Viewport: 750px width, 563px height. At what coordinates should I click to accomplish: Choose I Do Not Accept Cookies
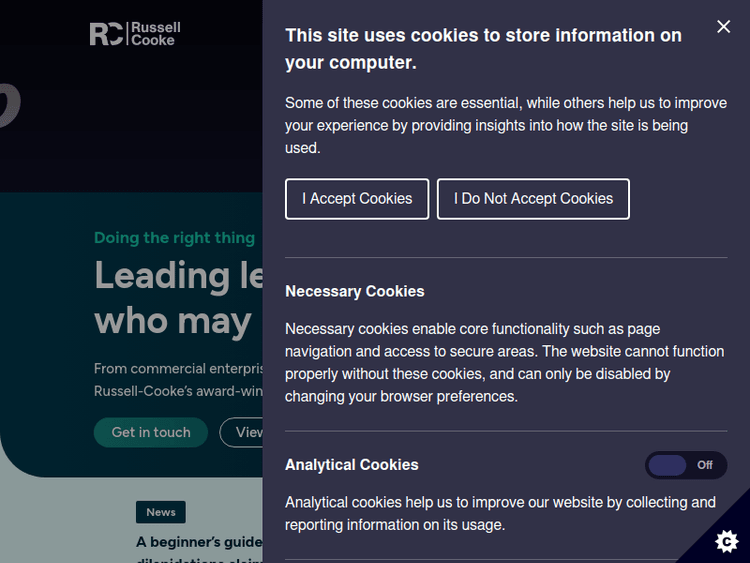pyautogui.click(x=533, y=199)
